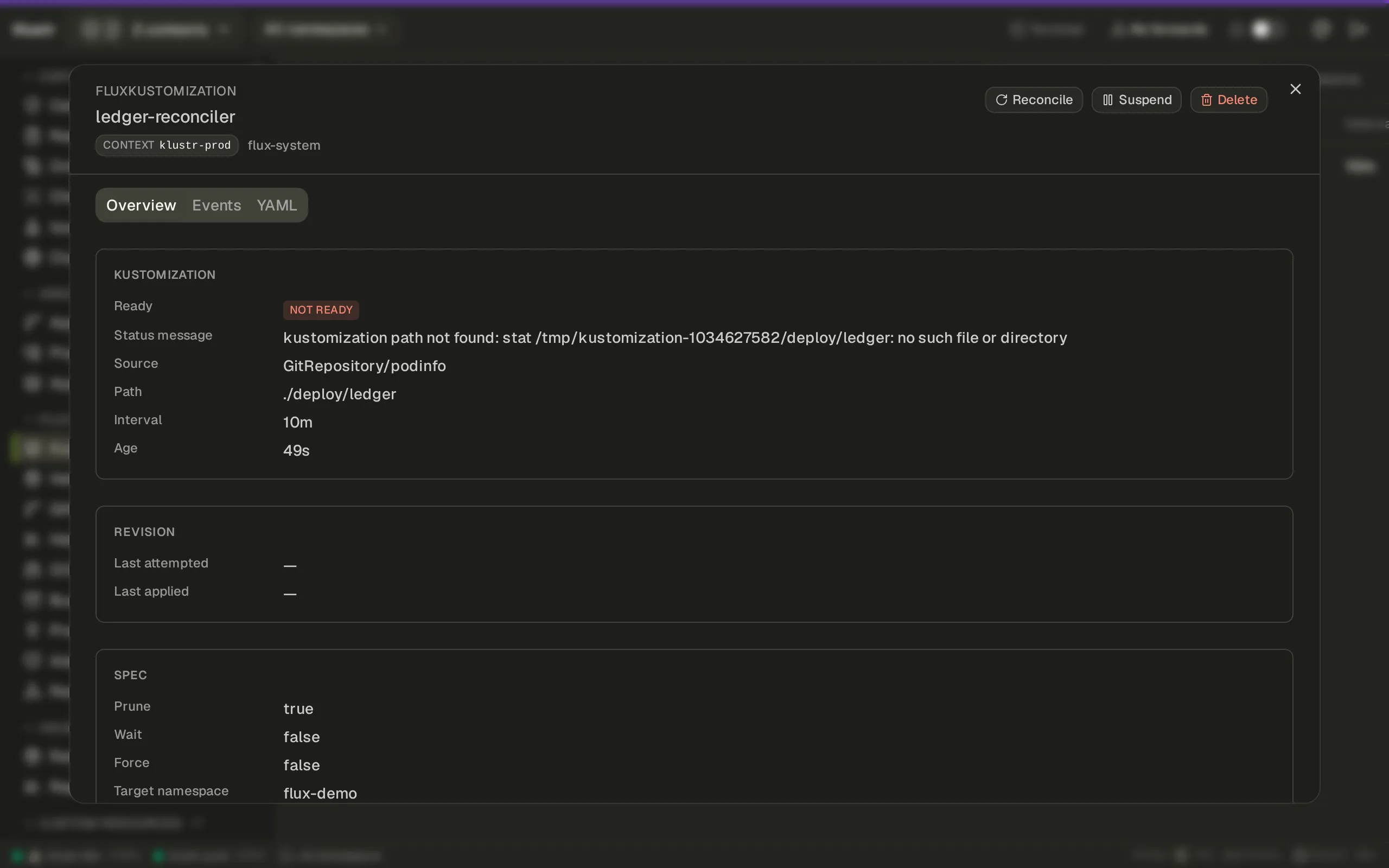Image resolution: width=1389 pixels, height=868 pixels.
Task: Click the Prune value true
Action: [298, 709]
